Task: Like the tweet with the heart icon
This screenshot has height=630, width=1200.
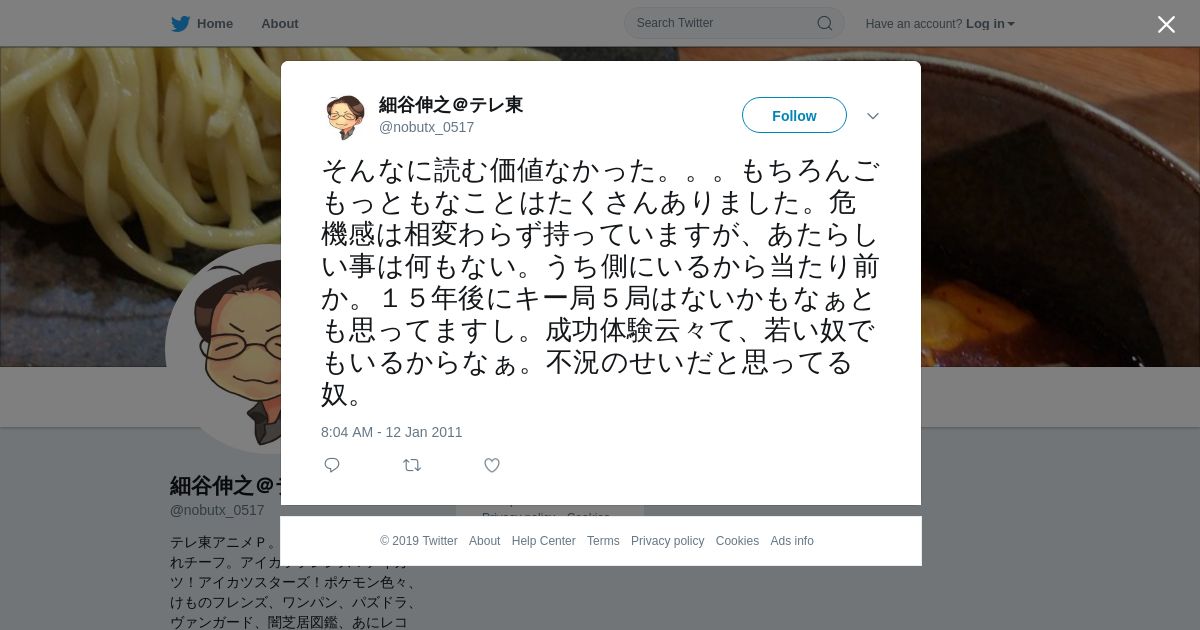Action: click(492, 465)
